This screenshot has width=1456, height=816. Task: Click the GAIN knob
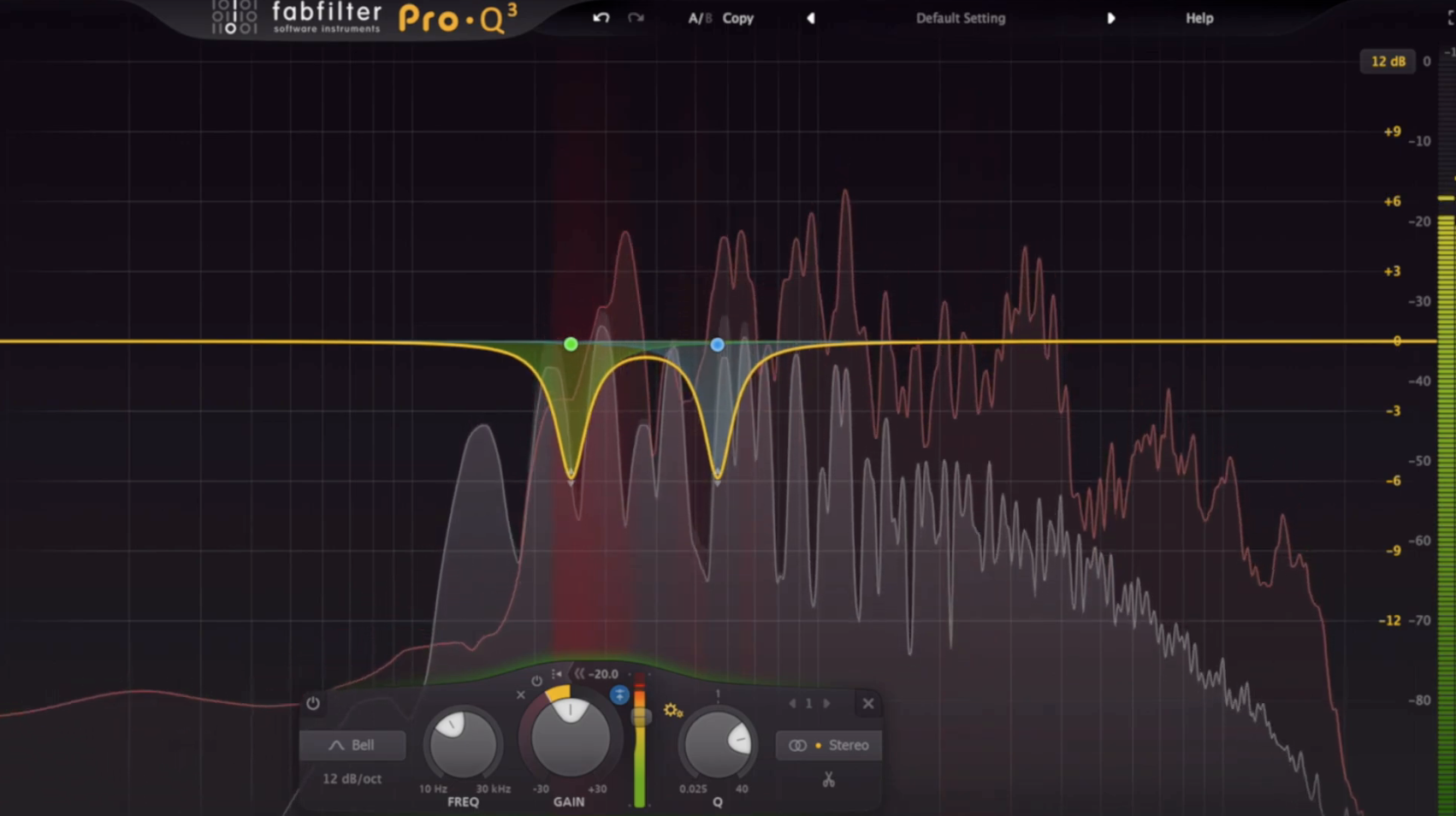(571, 737)
